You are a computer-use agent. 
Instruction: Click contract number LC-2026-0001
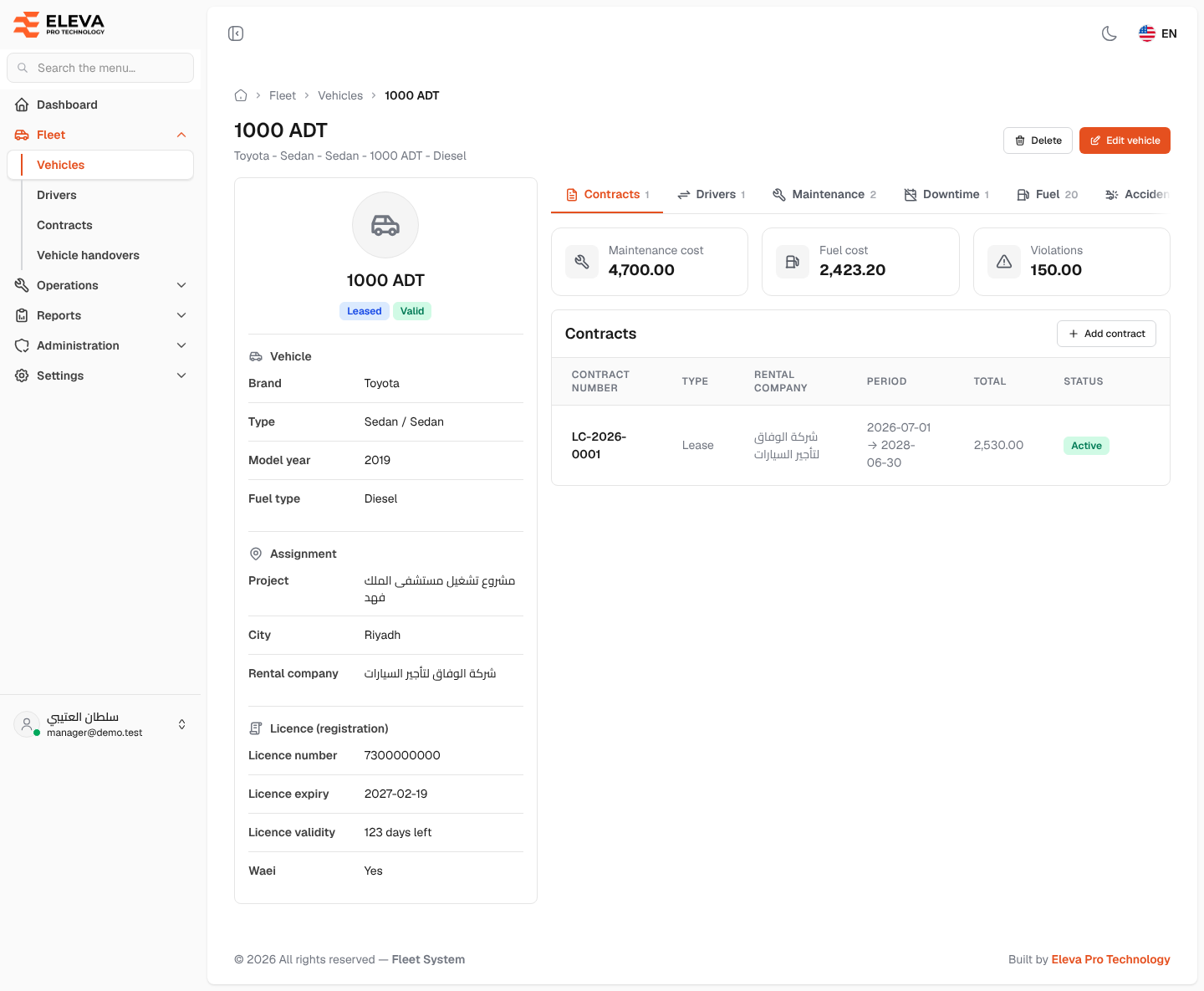pos(599,445)
